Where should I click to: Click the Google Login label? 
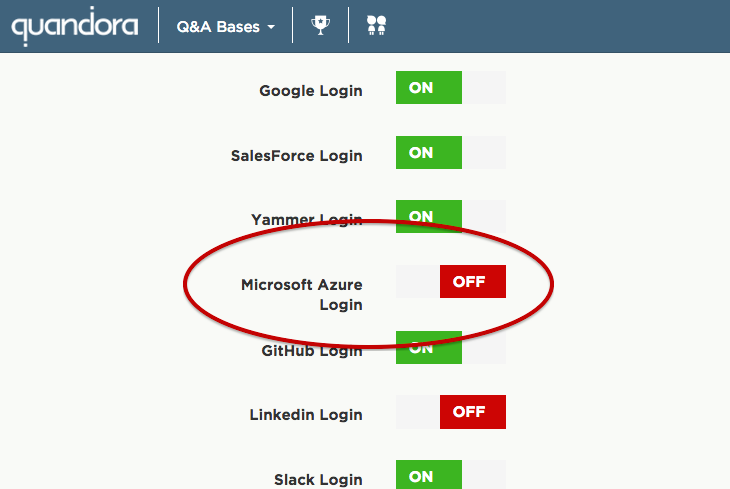pyautogui.click(x=311, y=91)
